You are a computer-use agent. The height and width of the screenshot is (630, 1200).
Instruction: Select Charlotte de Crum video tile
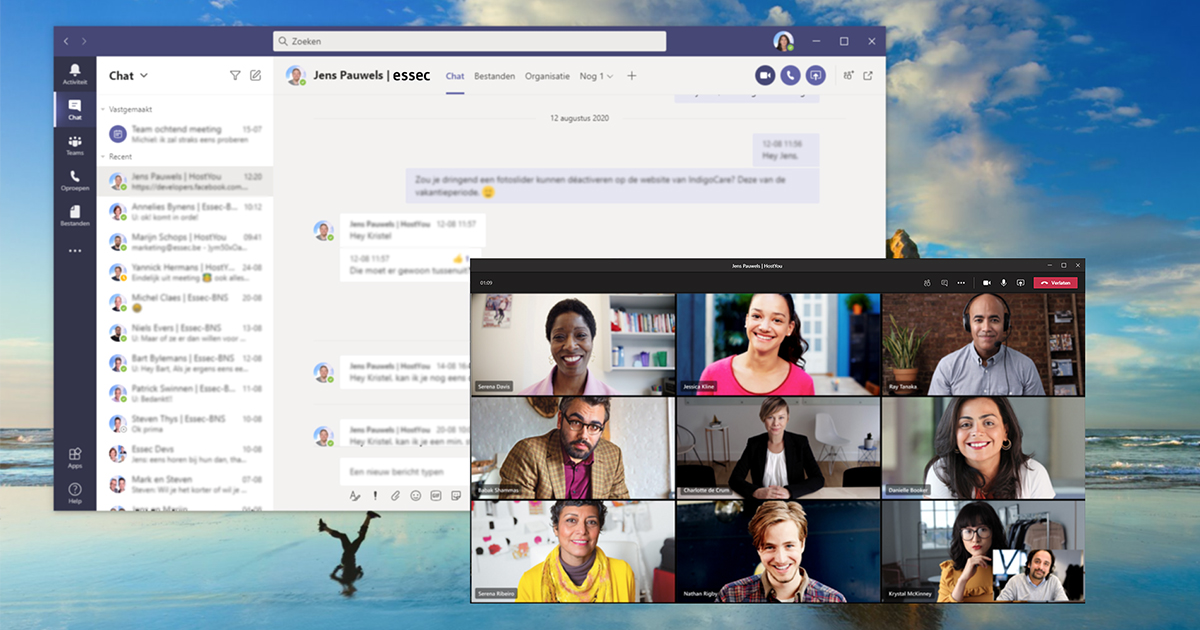[779, 448]
